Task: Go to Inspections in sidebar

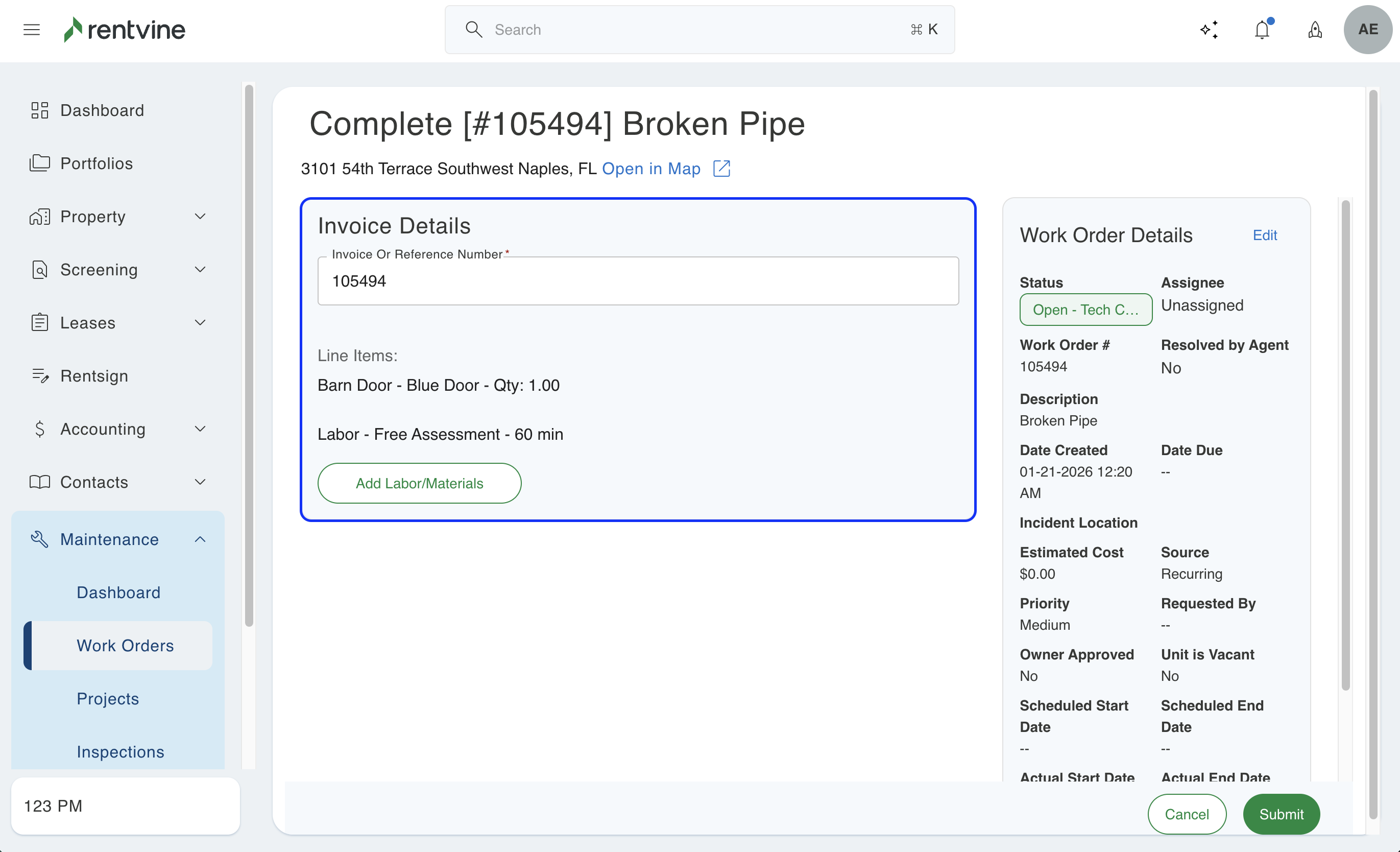Action: [x=120, y=751]
